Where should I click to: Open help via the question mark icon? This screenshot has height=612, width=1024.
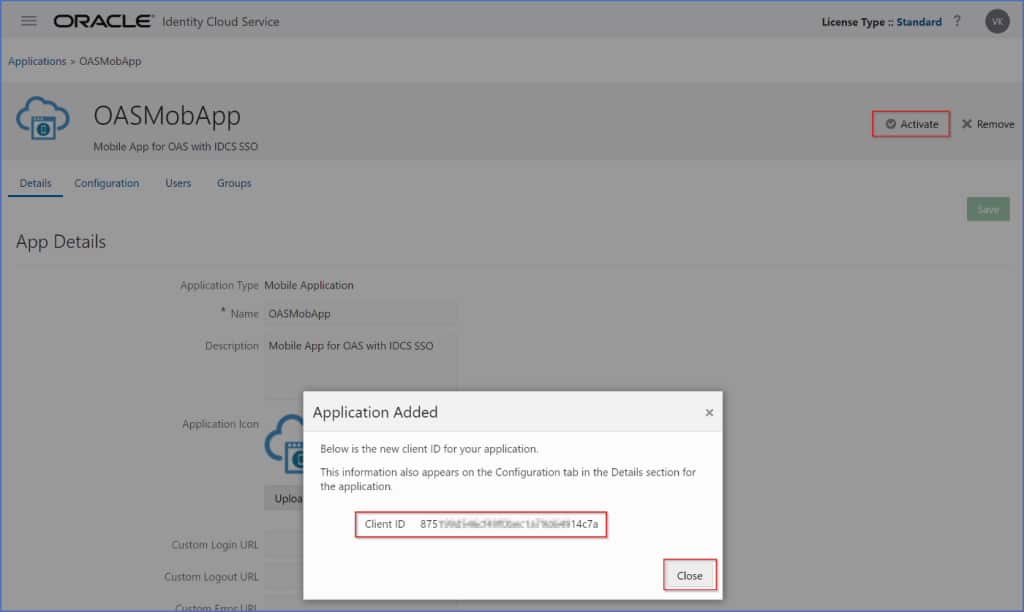[957, 21]
